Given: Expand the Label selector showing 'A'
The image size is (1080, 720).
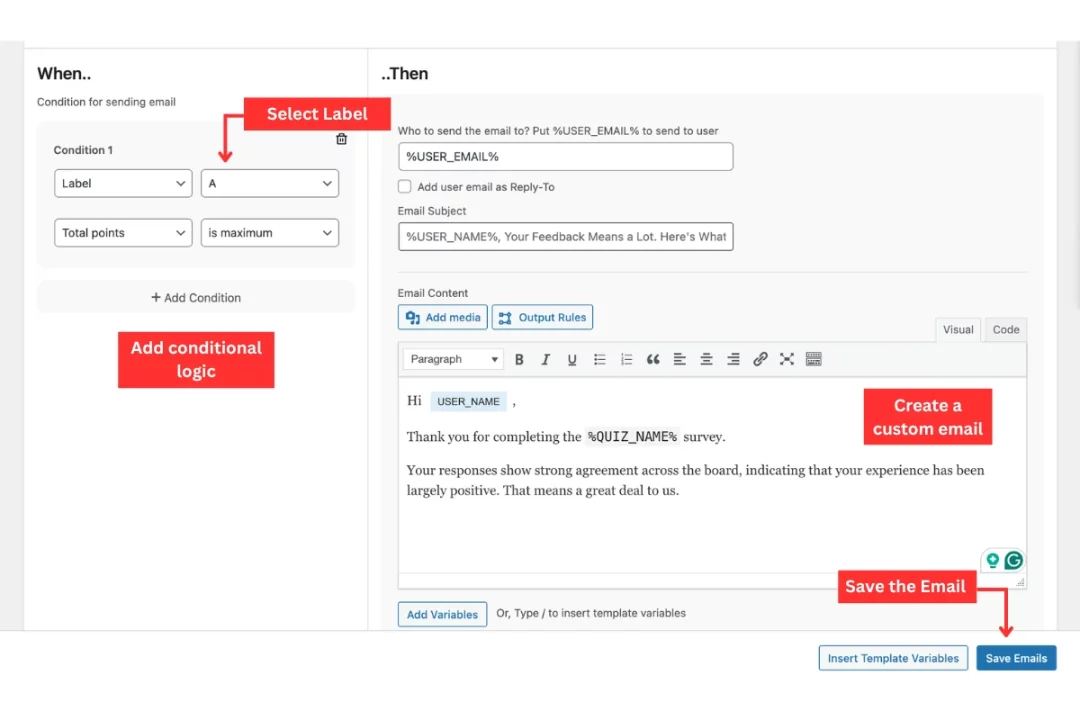Looking at the screenshot, I should click(x=269, y=183).
